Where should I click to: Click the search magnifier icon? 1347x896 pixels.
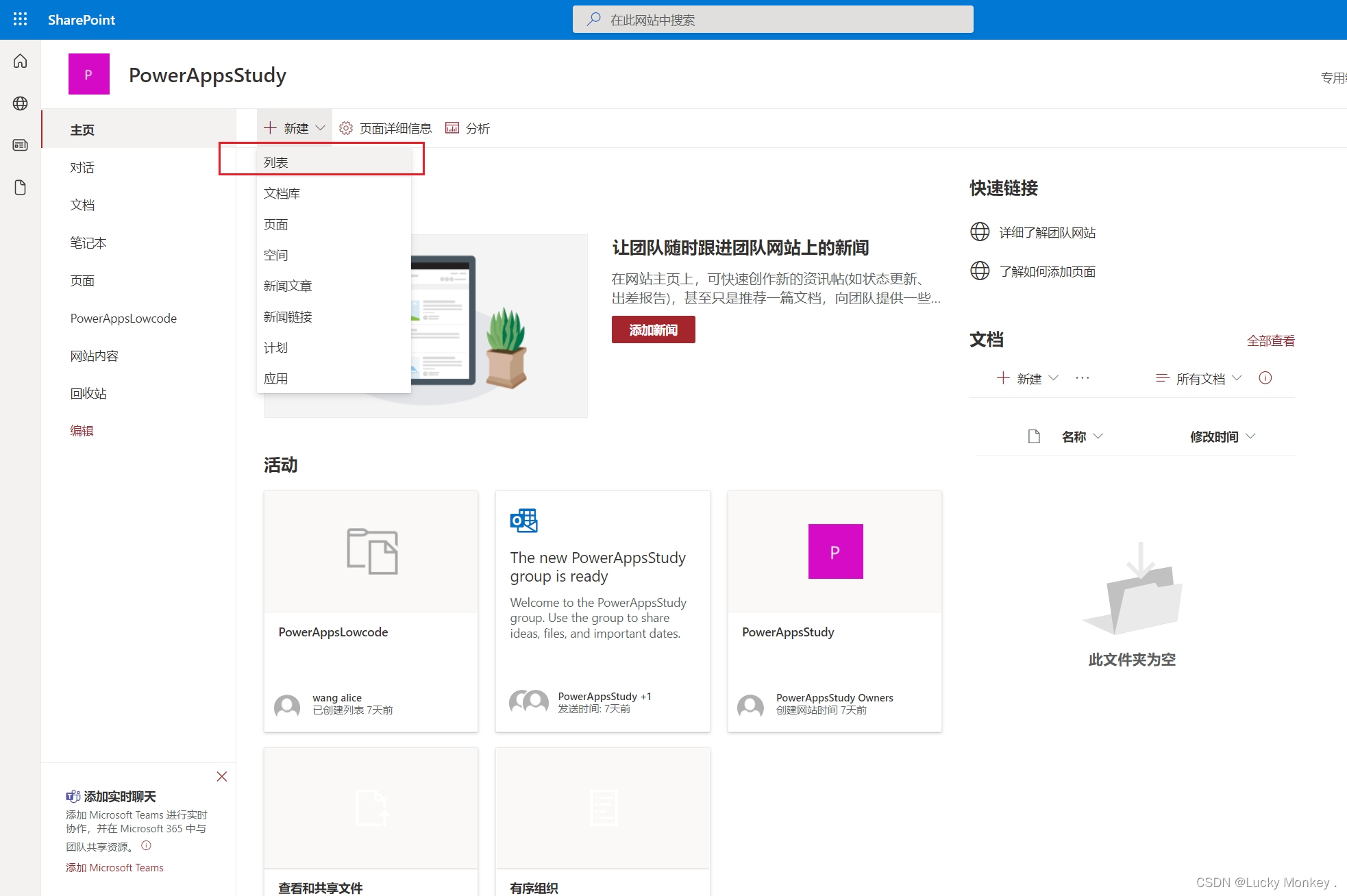pos(593,19)
